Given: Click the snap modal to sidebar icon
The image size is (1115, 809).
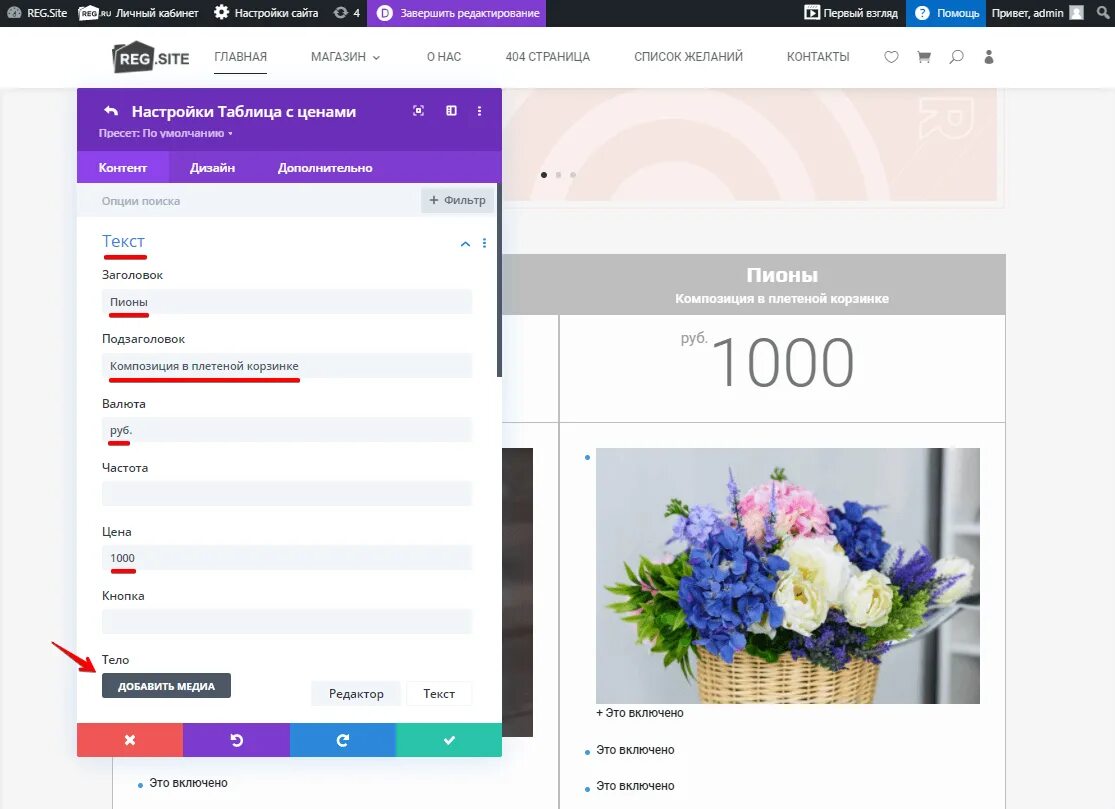Looking at the screenshot, I should tap(452, 111).
